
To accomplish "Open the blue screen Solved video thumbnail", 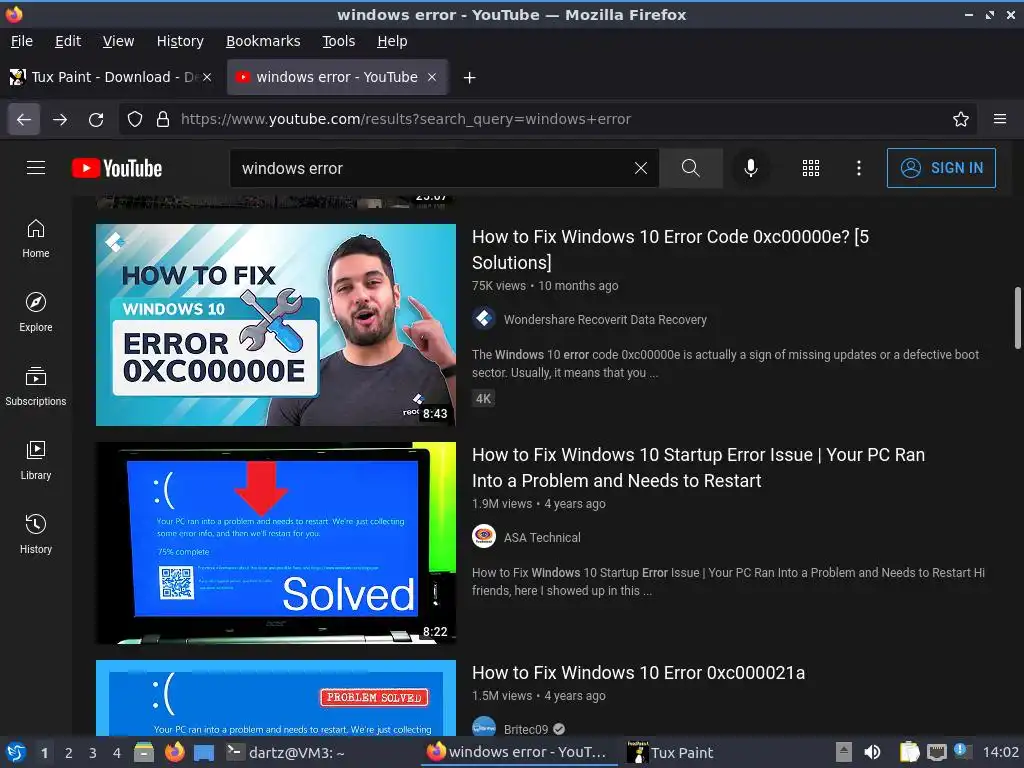I will pos(276,543).
